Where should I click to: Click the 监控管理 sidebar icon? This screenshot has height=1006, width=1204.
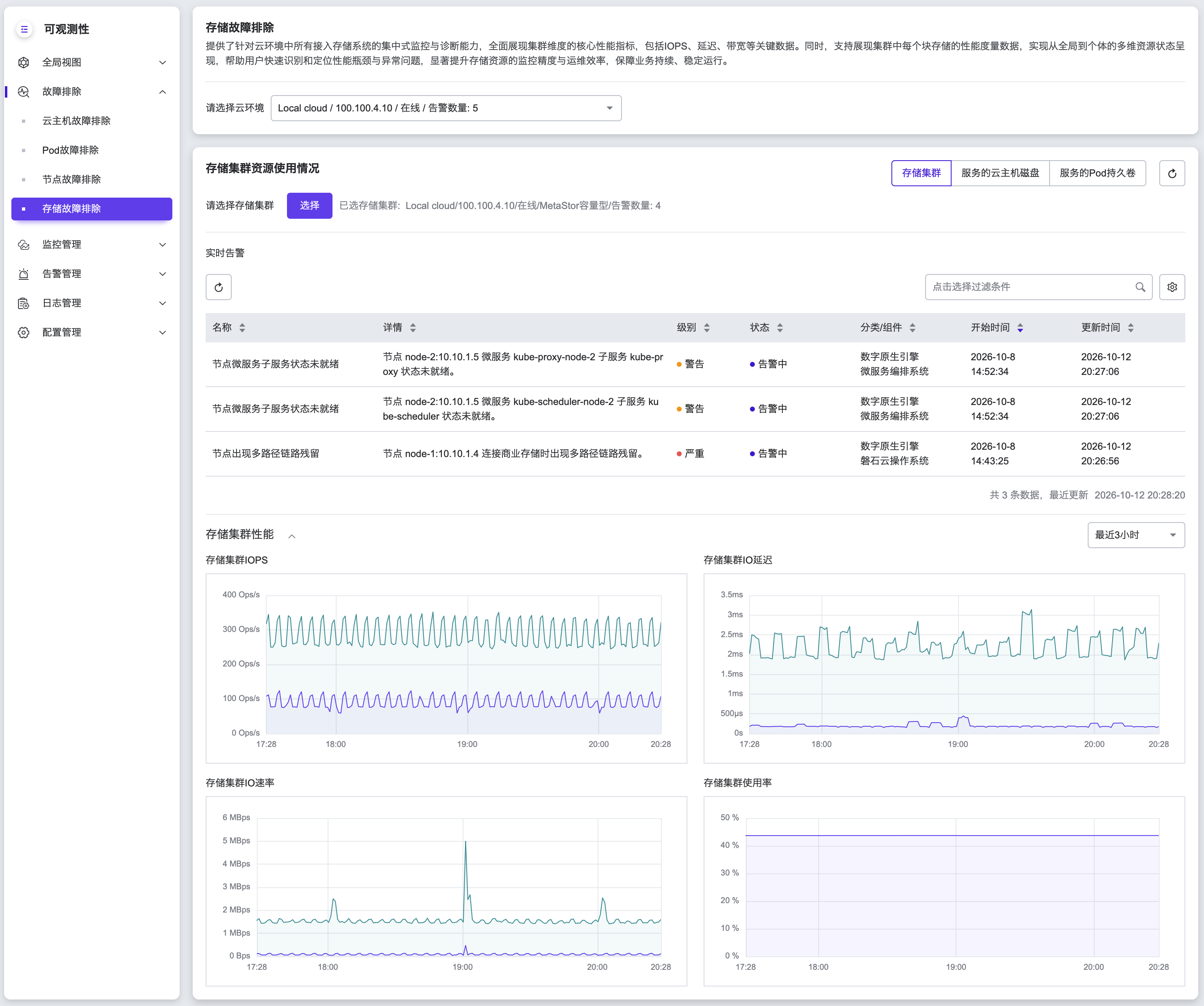coord(24,245)
